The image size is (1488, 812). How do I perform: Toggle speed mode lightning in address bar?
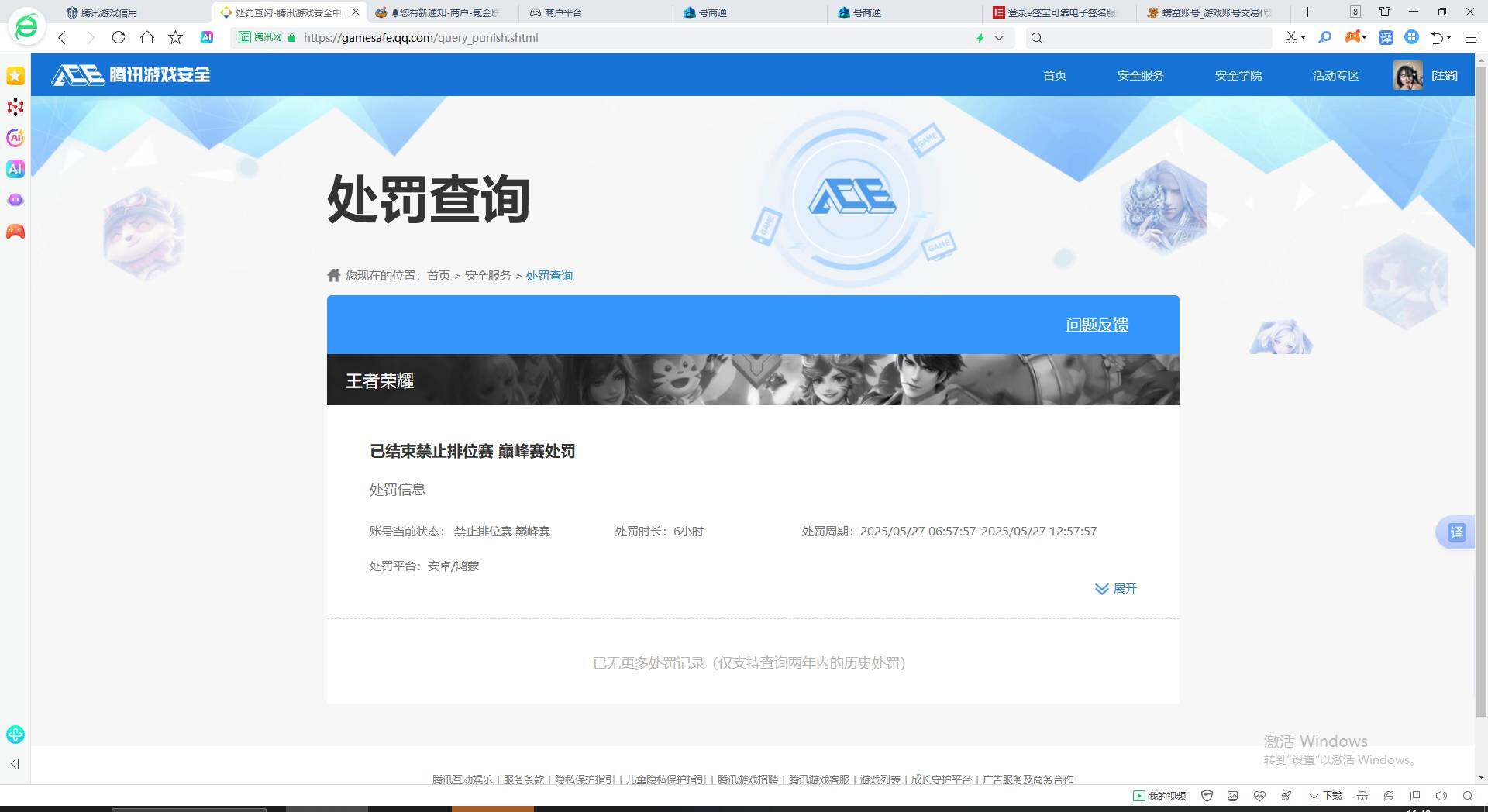(980, 37)
